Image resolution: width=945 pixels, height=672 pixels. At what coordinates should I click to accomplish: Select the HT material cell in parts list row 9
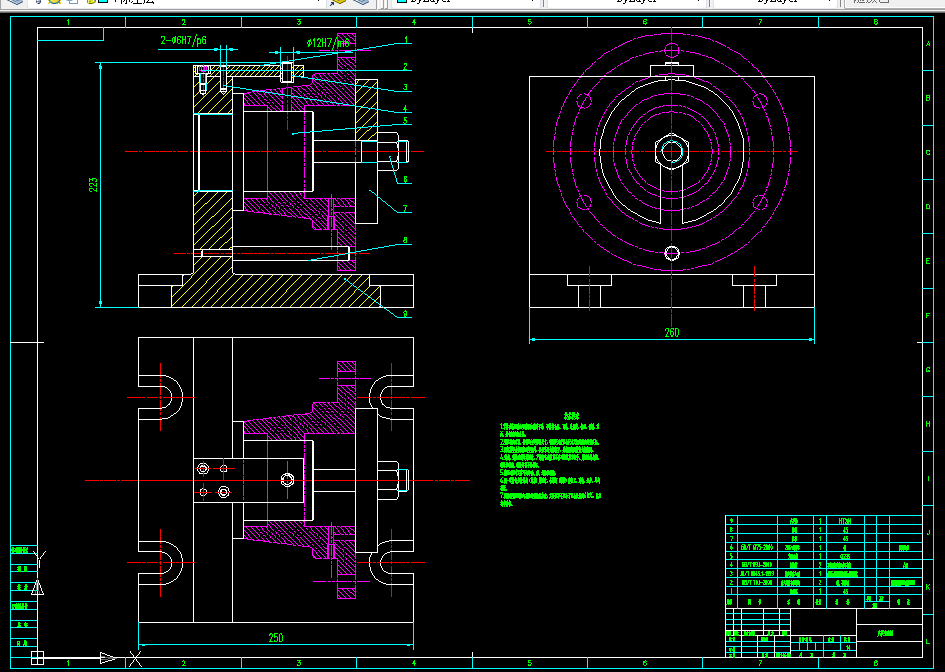(x=845, y=521)
